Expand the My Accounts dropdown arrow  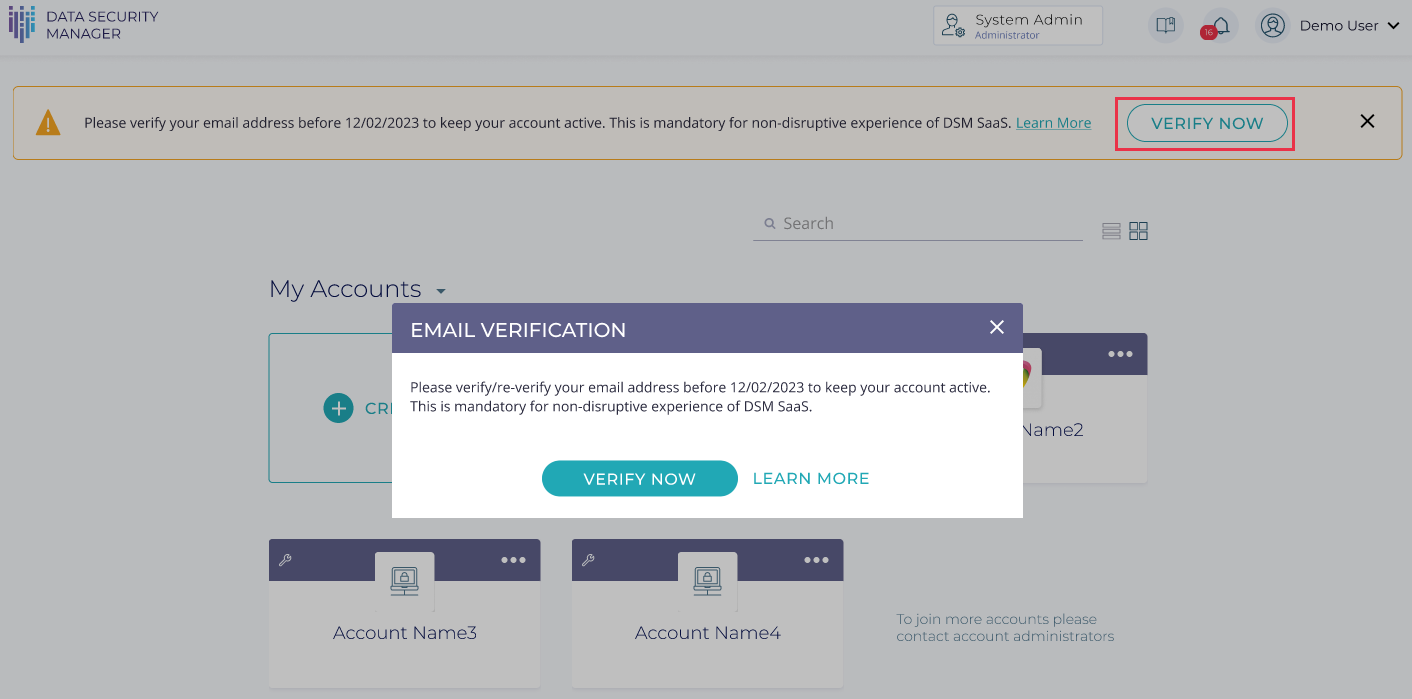440,291
